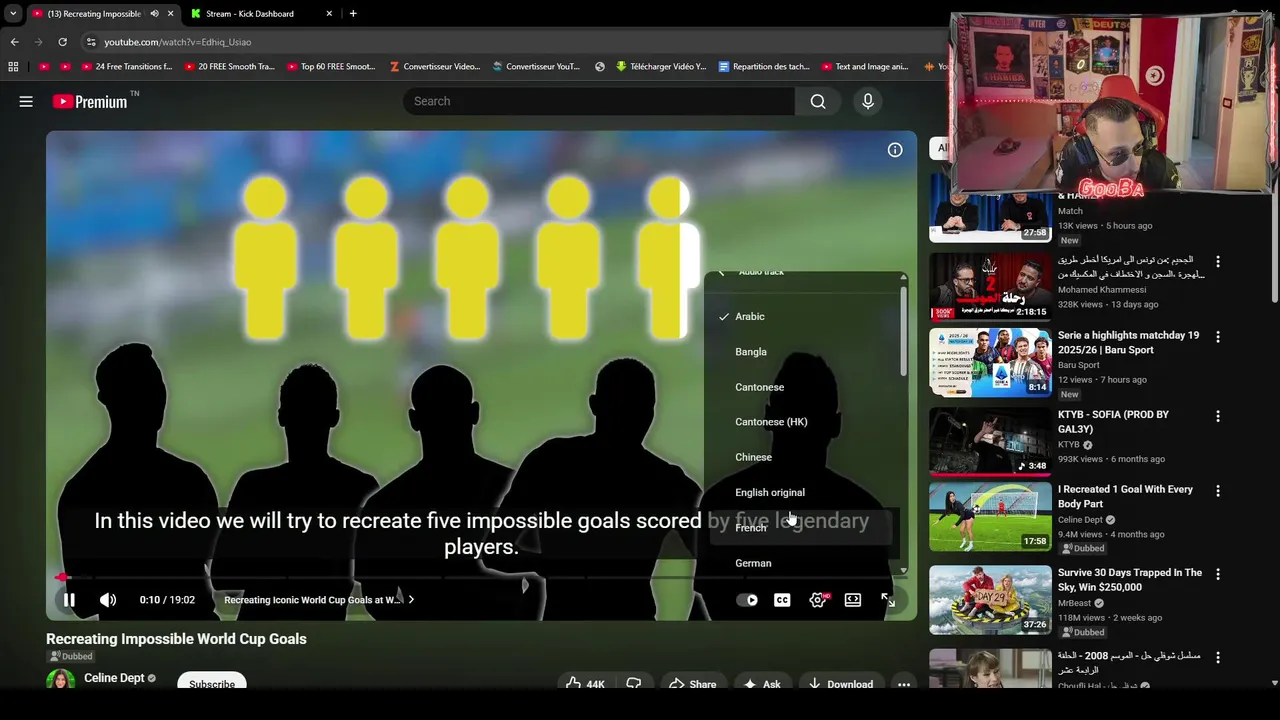Open Repartition des tach... bookmark

tap(764, 67)
